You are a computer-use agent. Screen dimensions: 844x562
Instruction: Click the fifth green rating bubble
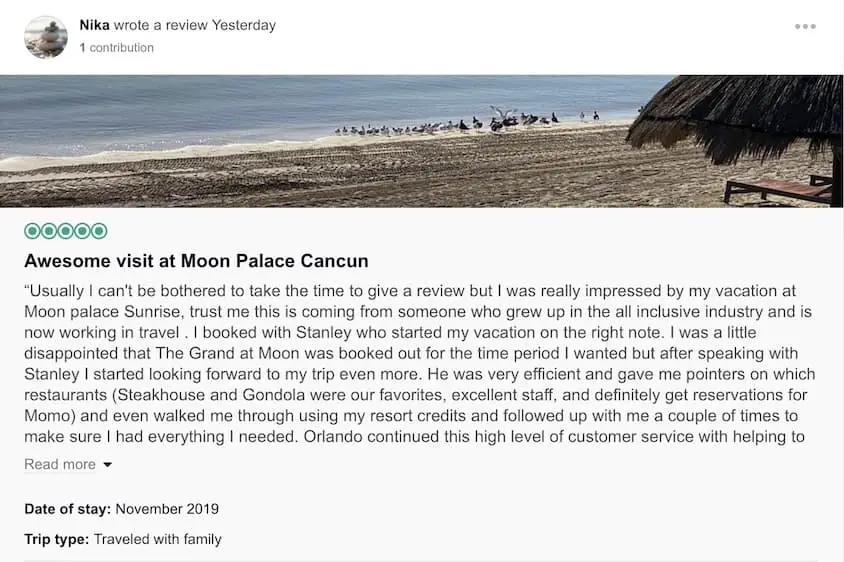click(x=99, y=231)
